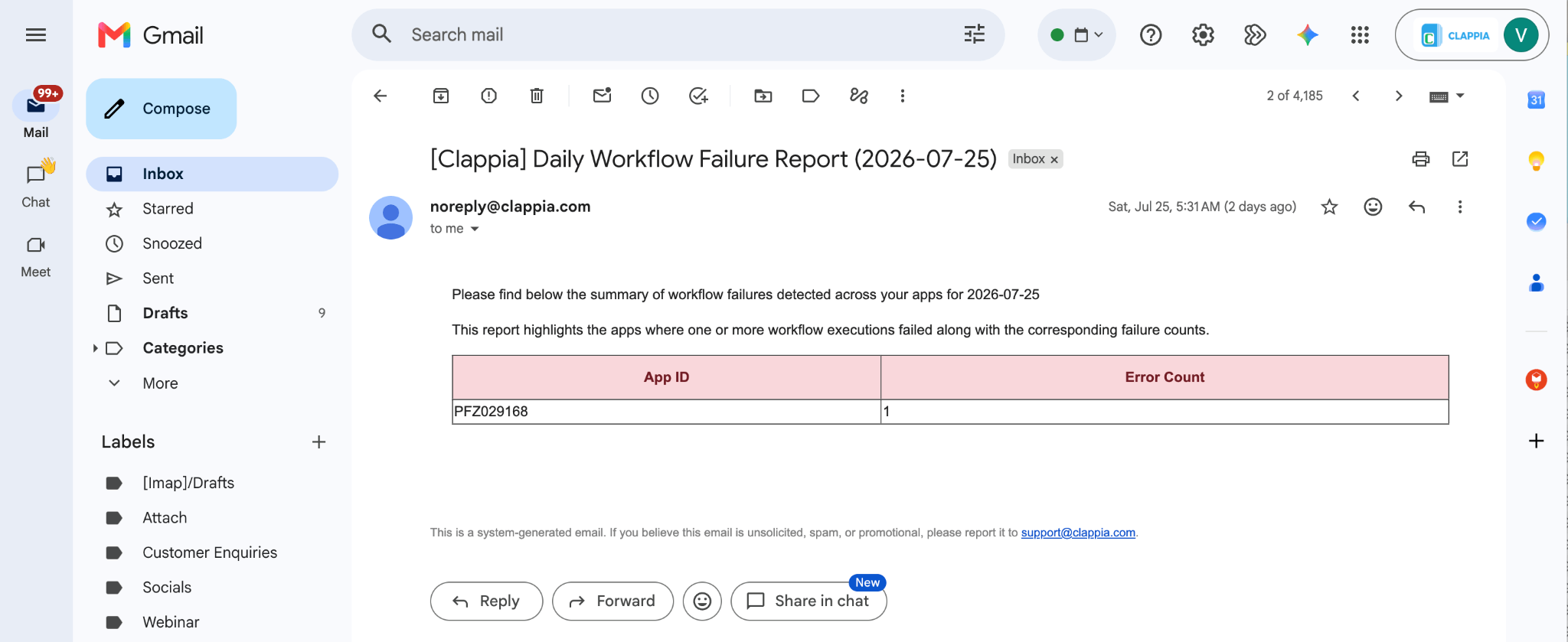Click the PFZ029168 App ID cell
The image size is (1568, 642).
[666, 412]
